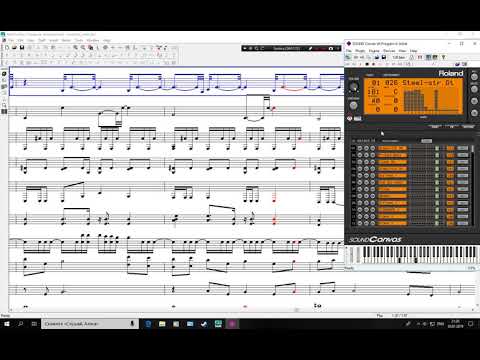Click the zoom in magnifier in notation toolbar
480x360 pixels.
pos(76,48)
